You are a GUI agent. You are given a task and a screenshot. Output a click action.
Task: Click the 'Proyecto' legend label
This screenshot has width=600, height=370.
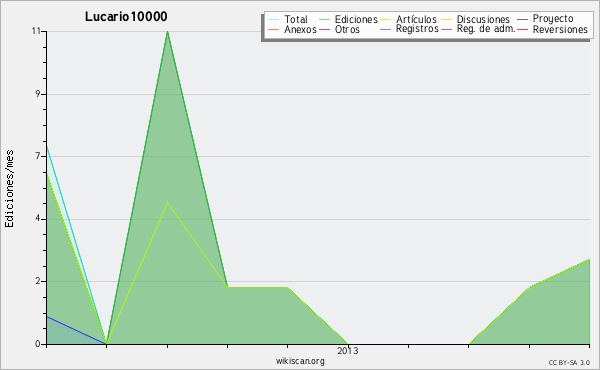pos(553,19)
